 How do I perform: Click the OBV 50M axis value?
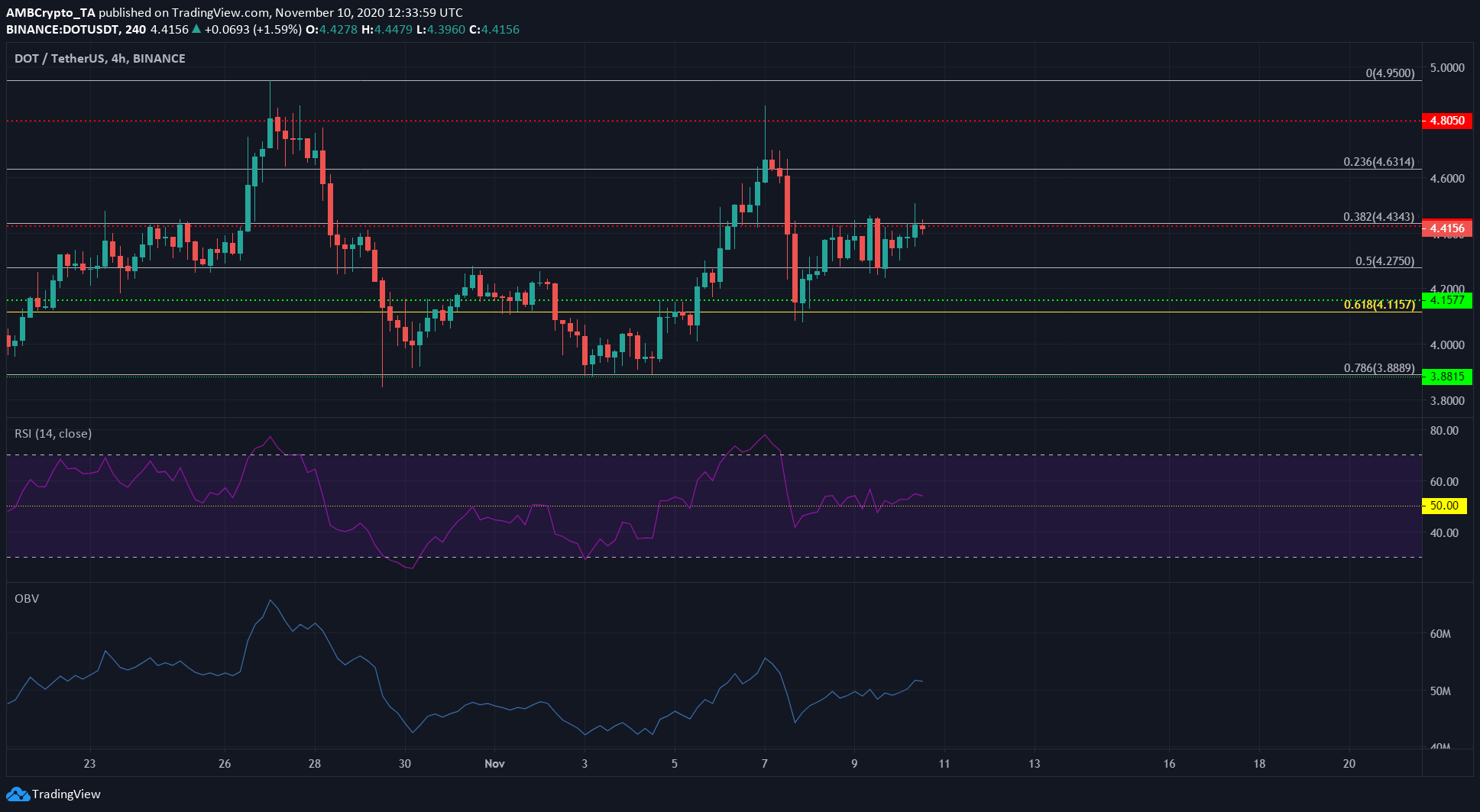coord(1440,691)
